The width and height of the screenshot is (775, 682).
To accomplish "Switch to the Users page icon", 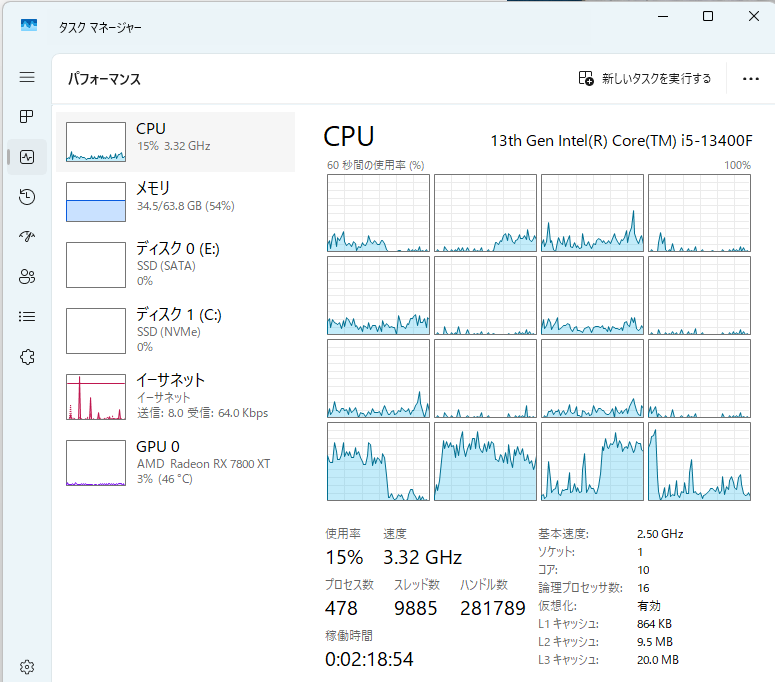I will pos(27,277).
